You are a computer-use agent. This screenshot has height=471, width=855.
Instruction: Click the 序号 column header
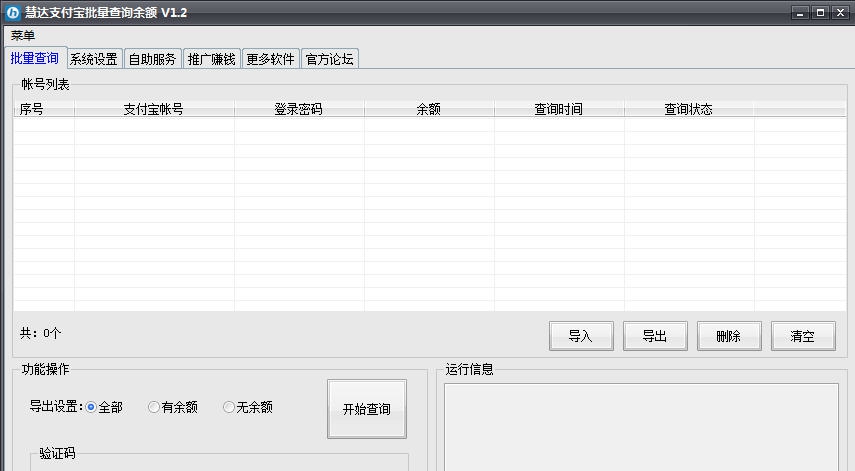tap(44, 109)
